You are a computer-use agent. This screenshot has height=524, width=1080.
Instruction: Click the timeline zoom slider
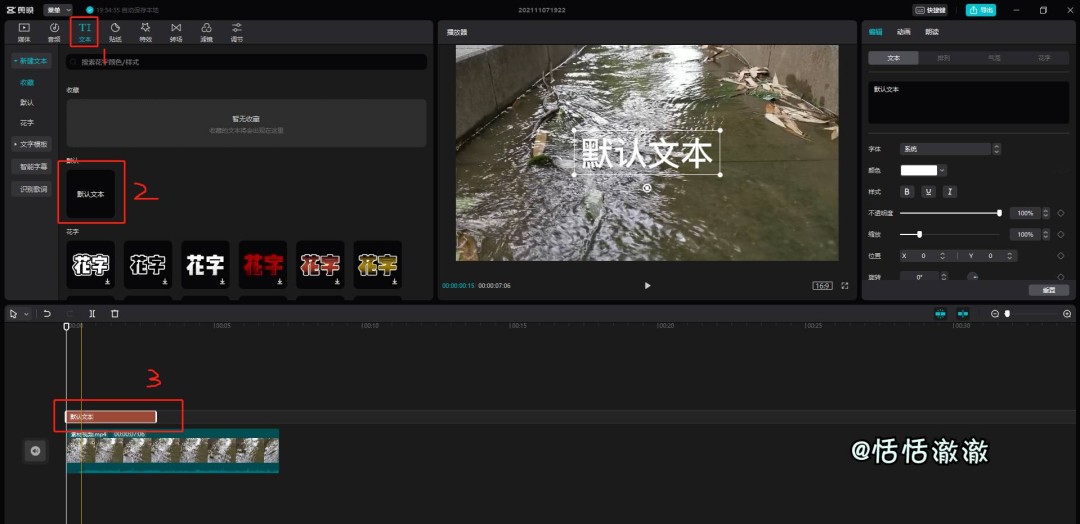1007,314
